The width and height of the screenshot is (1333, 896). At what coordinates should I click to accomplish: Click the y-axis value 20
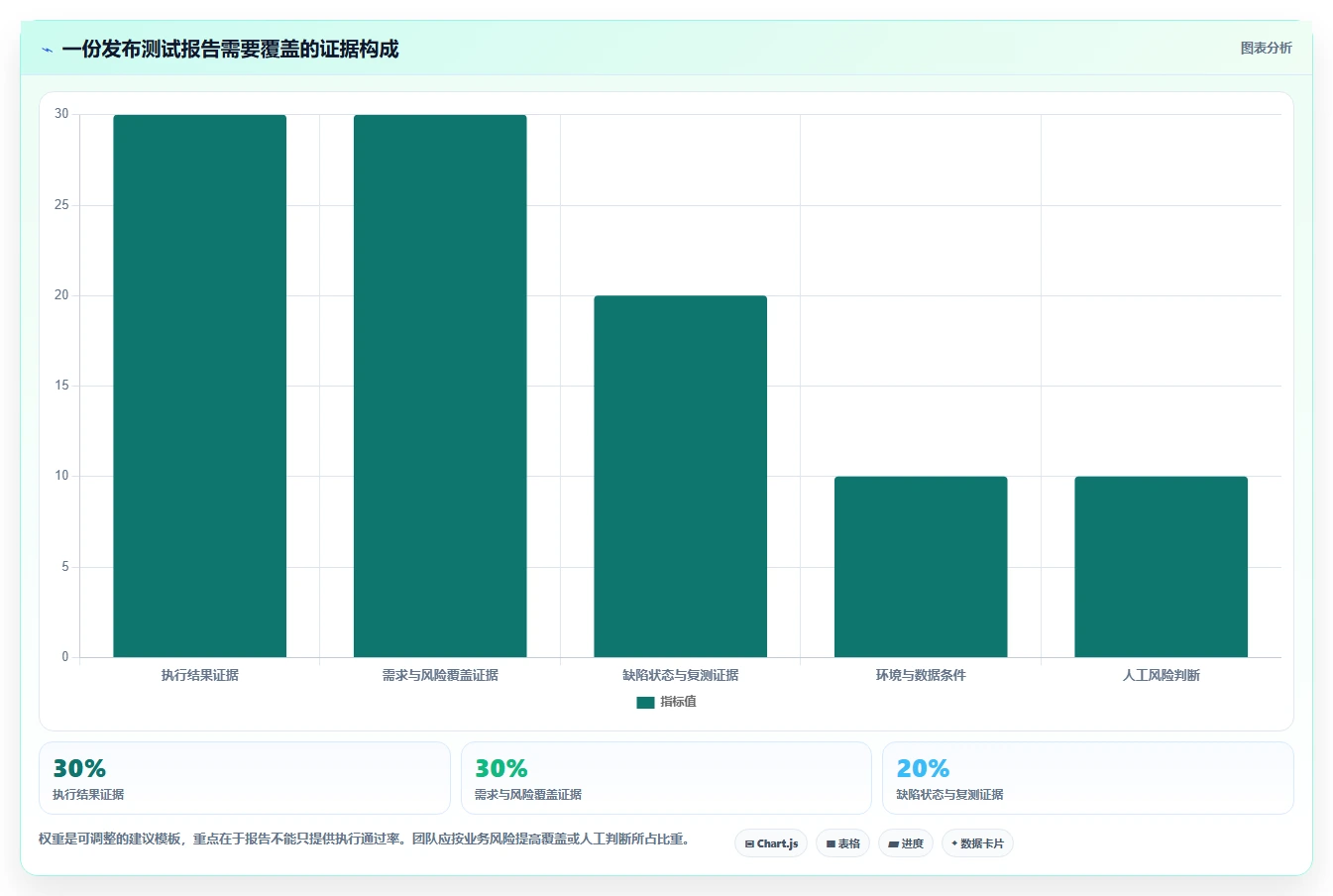[62, 295]
